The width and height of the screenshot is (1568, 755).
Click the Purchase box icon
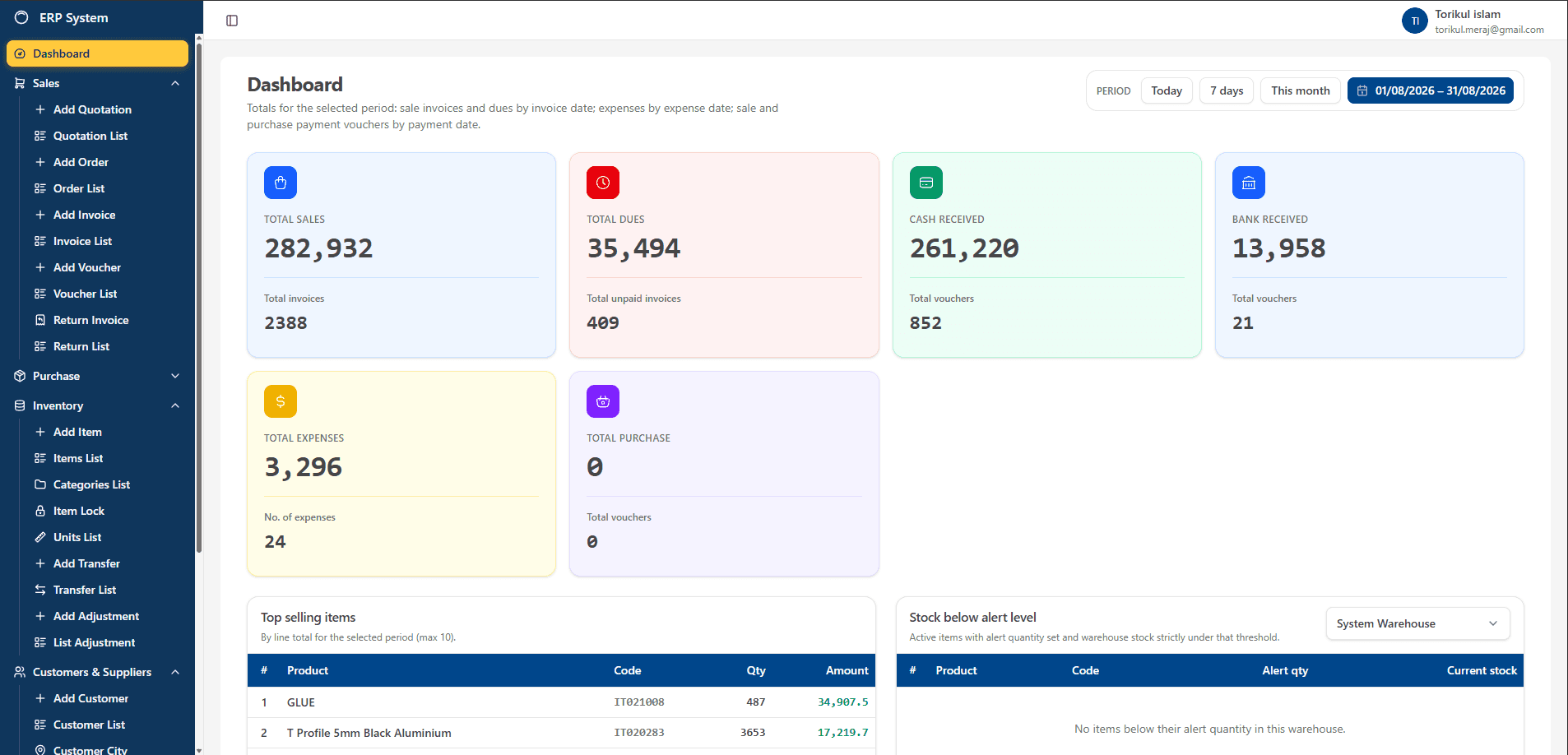click(20, 376)
